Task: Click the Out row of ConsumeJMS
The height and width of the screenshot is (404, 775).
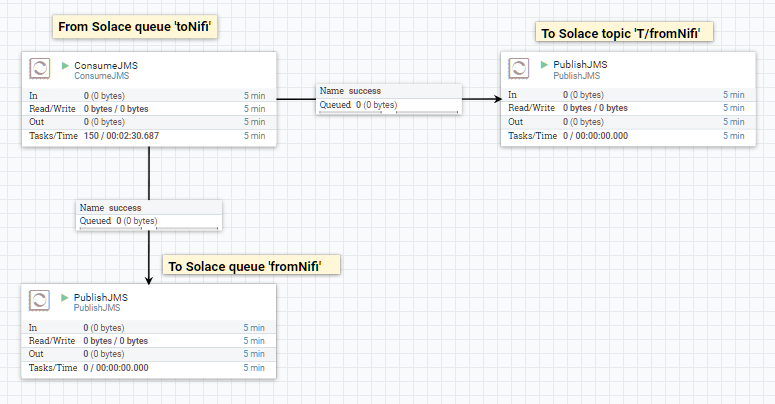Action: 148,122
